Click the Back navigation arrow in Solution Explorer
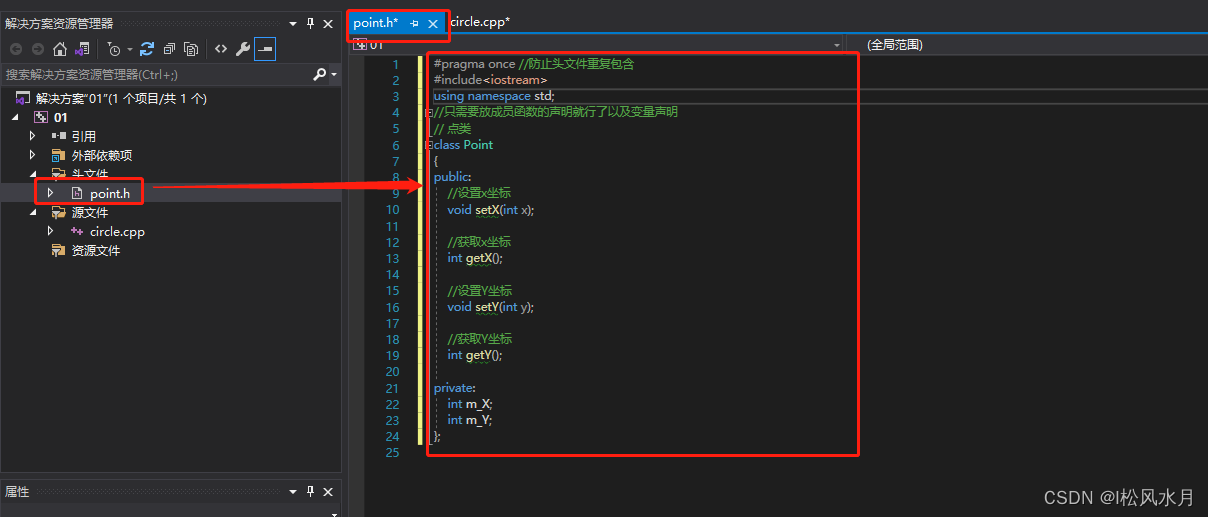Image resolution: width=1208 pixels, height=517 pixels. 16,49
